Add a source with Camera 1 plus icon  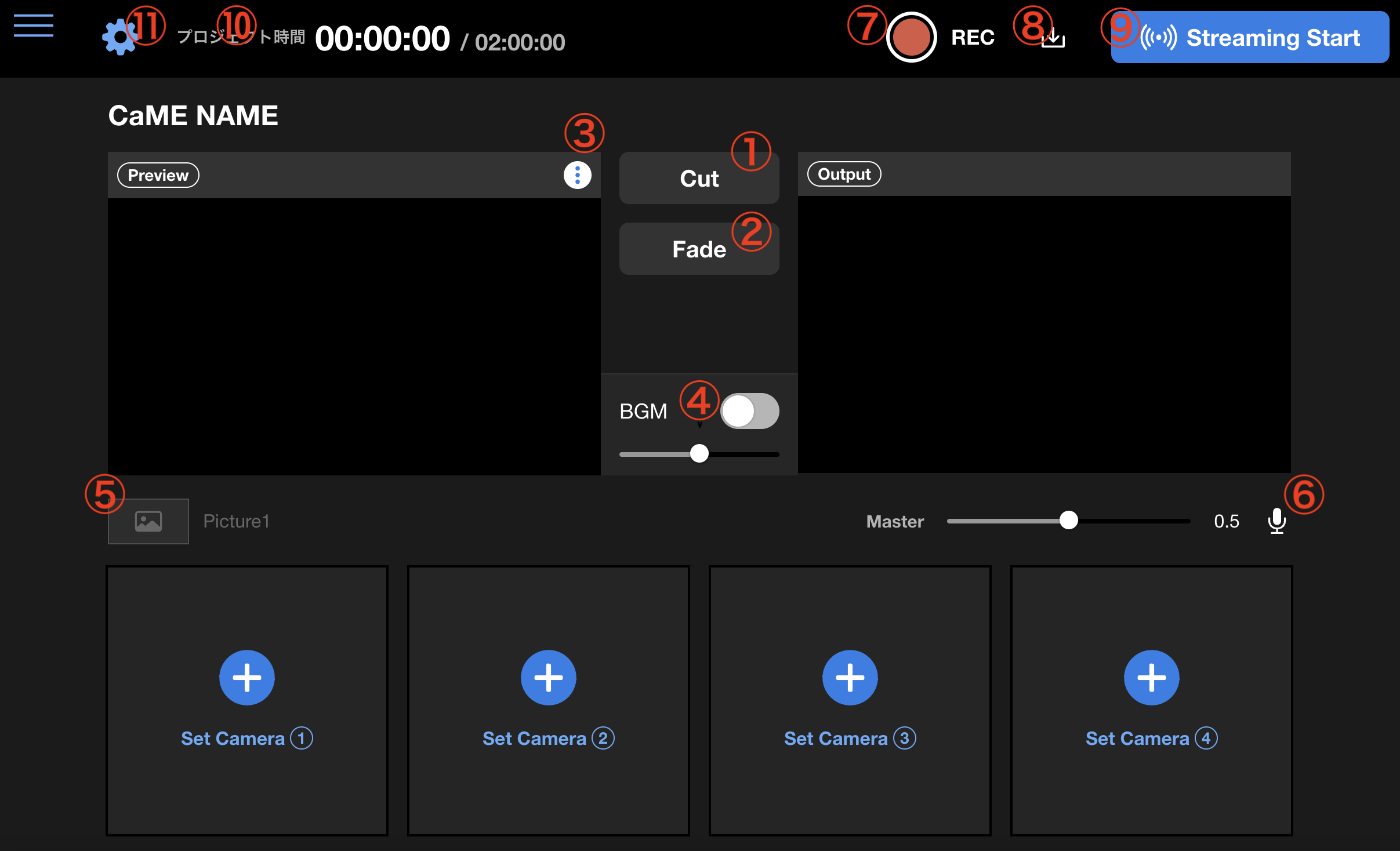pyautogui.click(x=247, y=677)
